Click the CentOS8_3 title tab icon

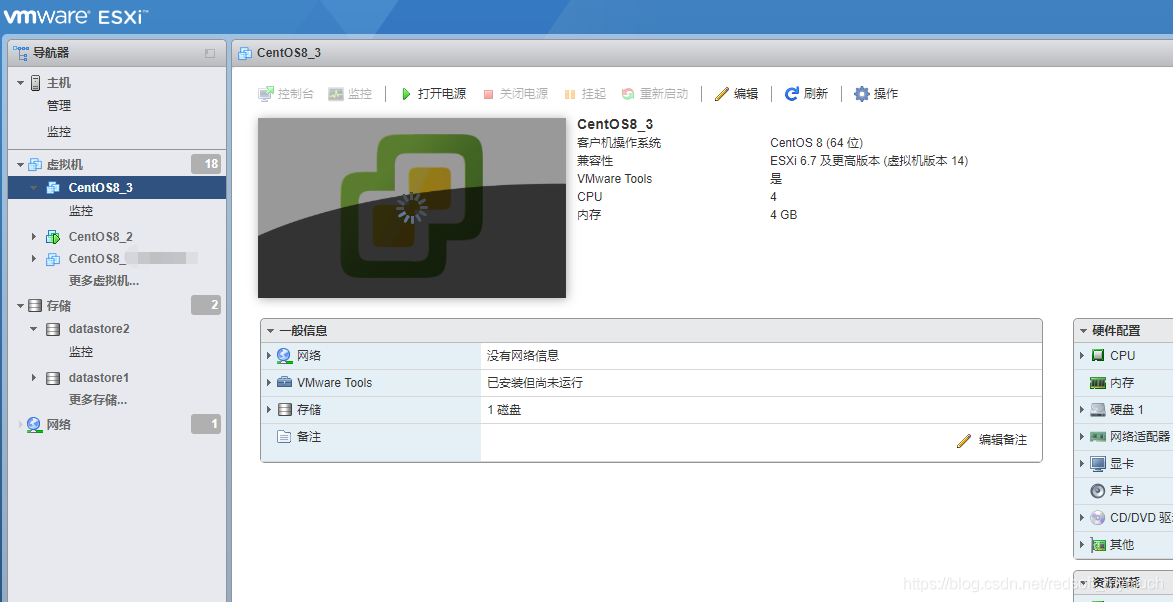[244, 53]
